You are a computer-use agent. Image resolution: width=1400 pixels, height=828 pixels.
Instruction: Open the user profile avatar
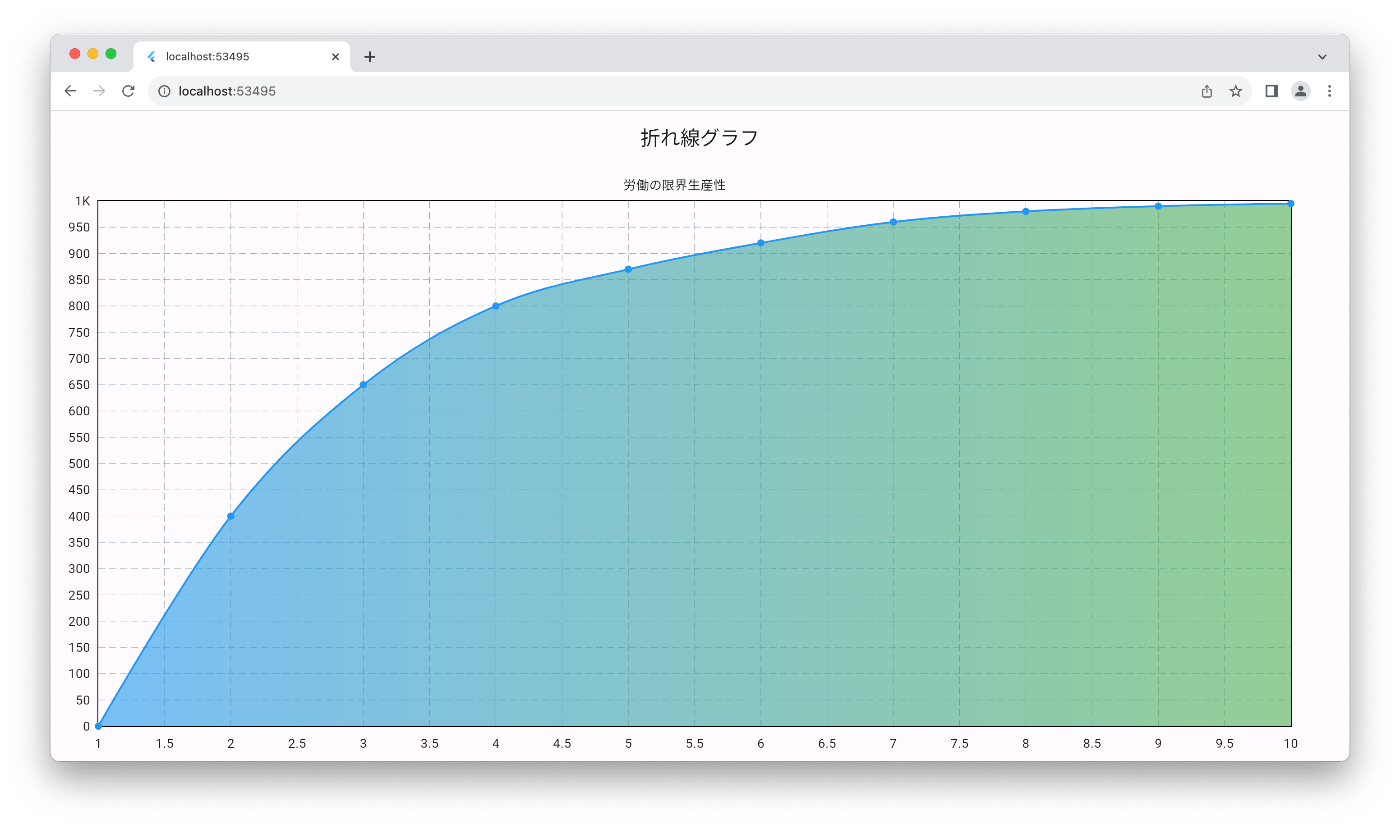(x=1300, y=91)
